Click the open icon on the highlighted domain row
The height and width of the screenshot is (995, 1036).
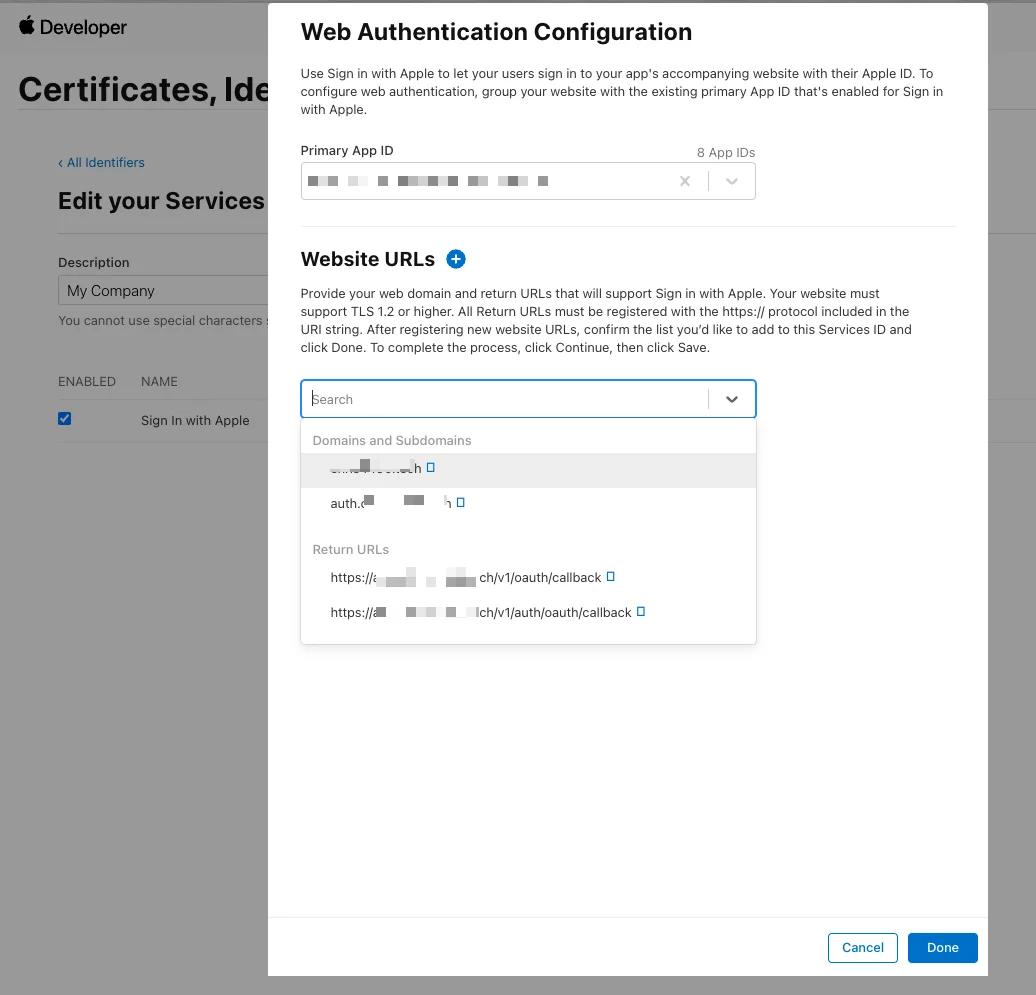coord(431,466)
